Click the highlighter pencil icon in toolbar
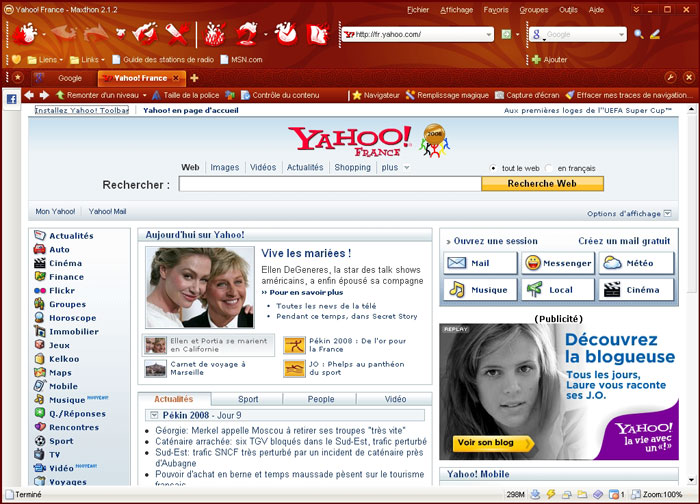Viewport: 700px width, 504px height. [654, 34]
